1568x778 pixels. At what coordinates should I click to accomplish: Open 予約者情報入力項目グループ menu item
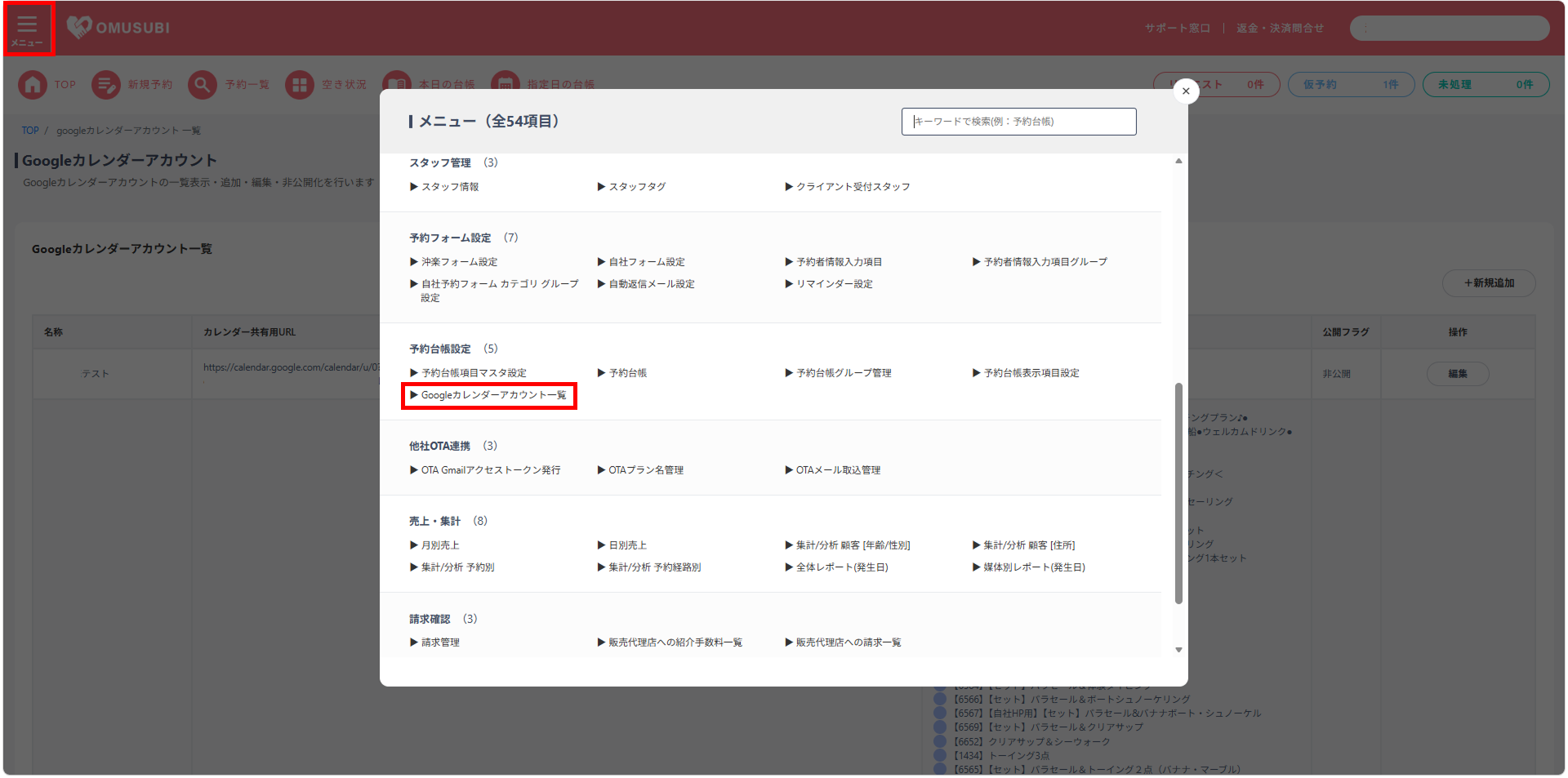(x=1040, y=262)
